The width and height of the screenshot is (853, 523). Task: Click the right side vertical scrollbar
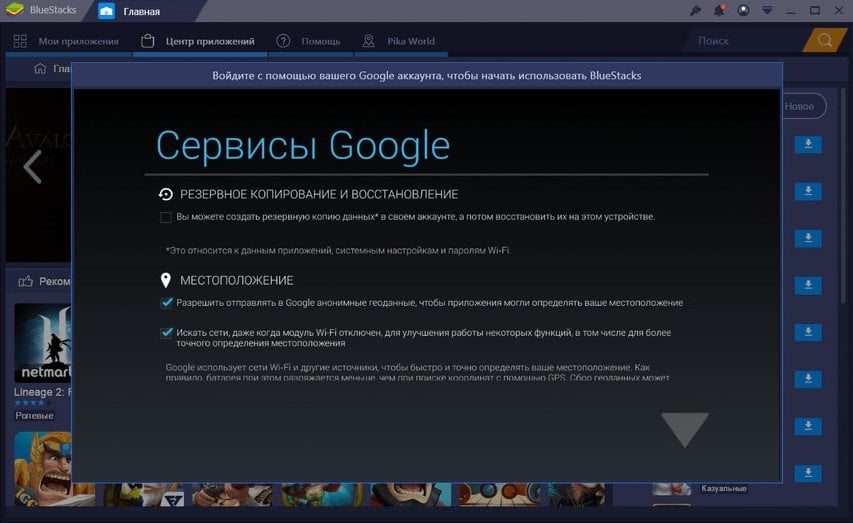click(x=843, y=196)
